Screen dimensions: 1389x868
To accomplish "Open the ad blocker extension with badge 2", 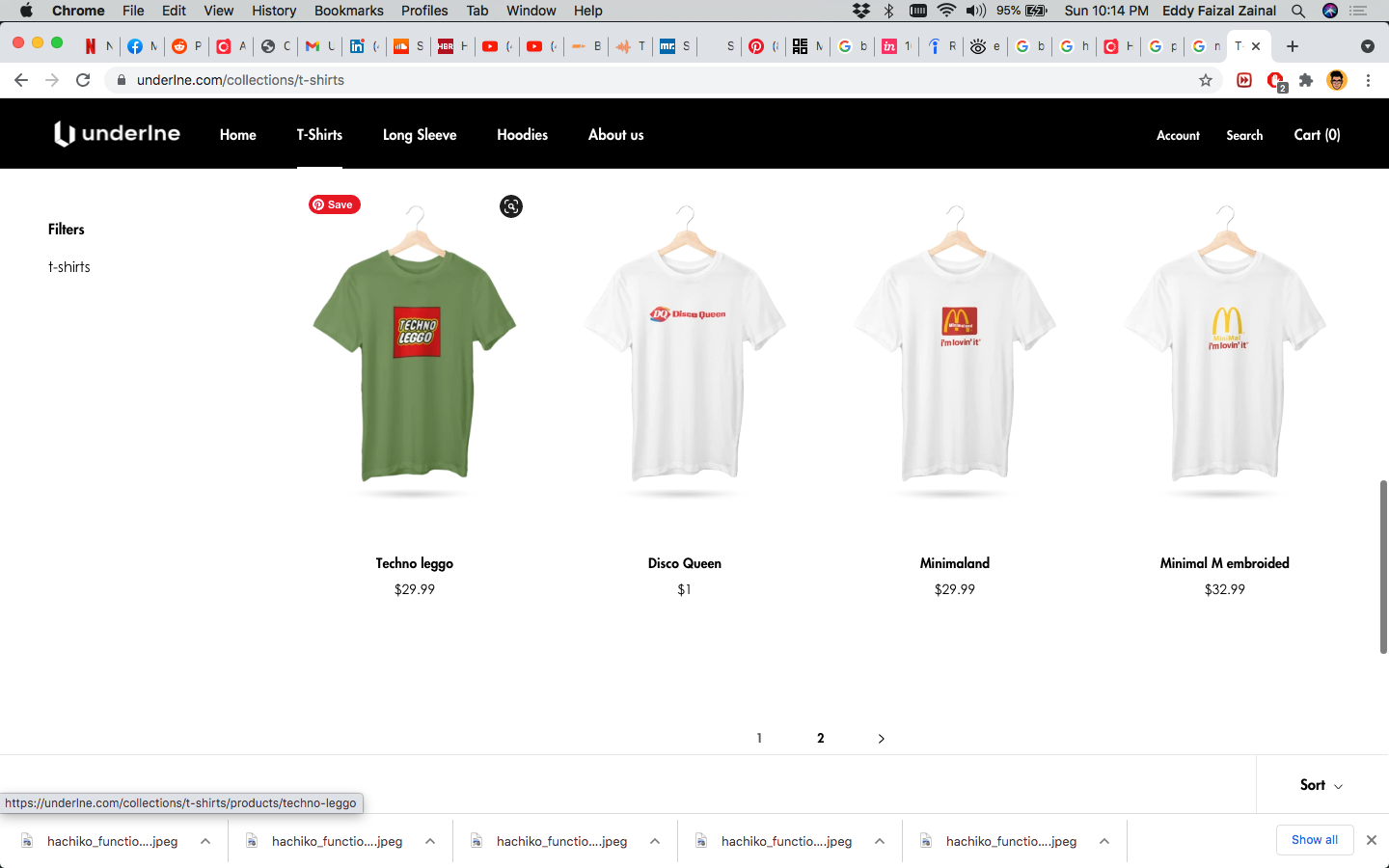I will pyautogui.click(x=1276, y=81).
